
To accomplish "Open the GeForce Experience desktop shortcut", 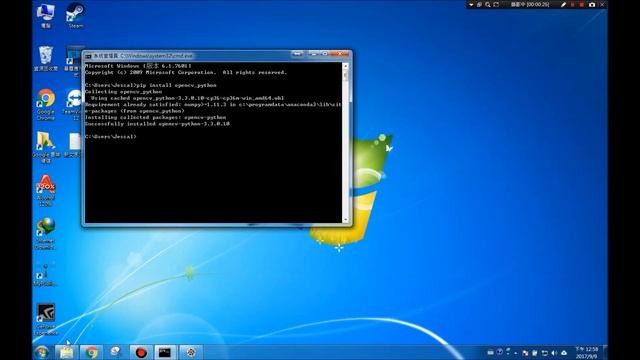I will (x=46, y=319).
